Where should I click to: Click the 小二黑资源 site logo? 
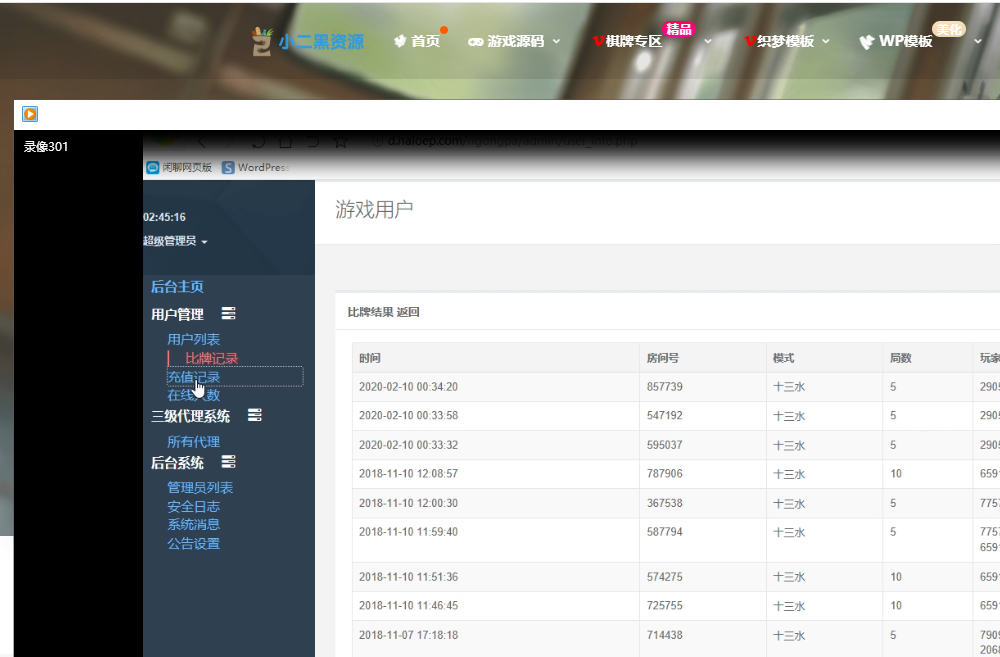[x=307, y=41]
